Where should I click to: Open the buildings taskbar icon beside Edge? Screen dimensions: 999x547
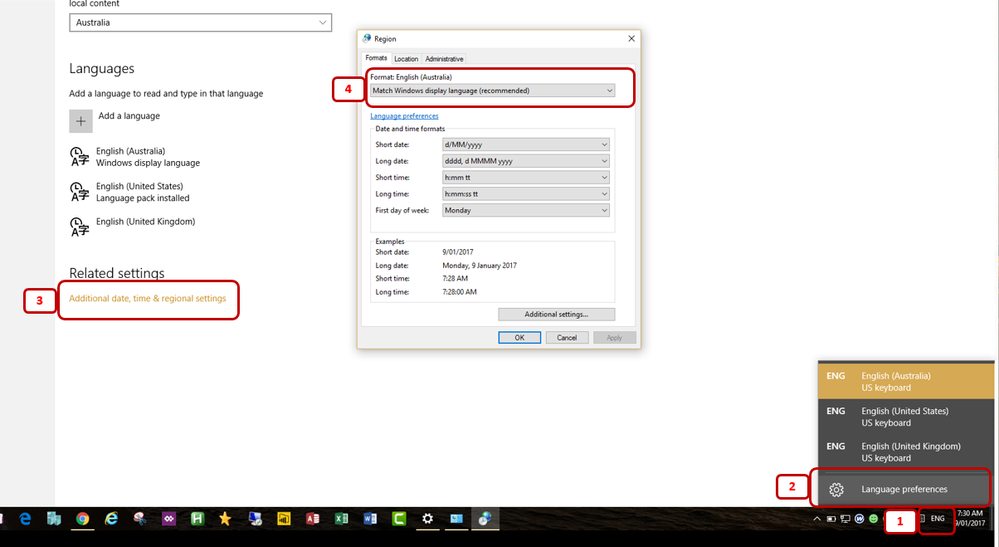[x=54, y=519]
